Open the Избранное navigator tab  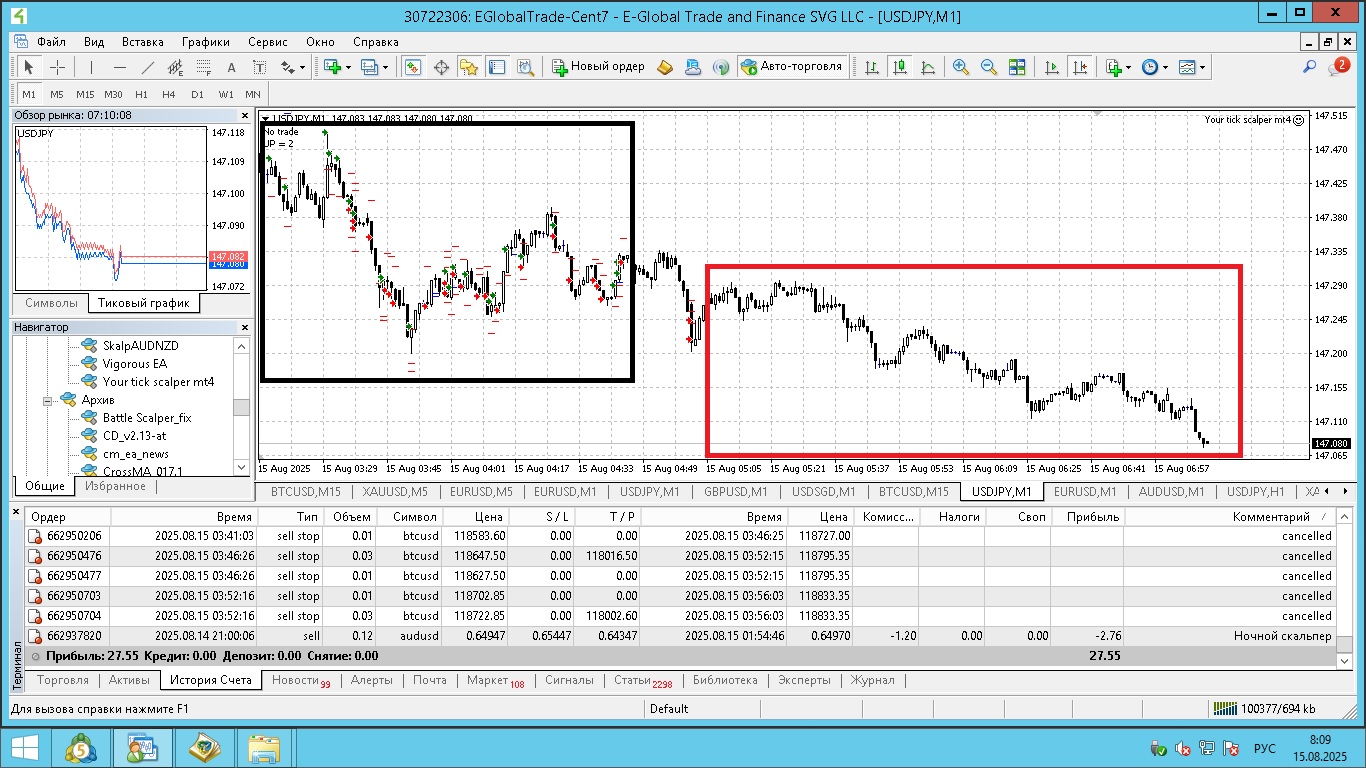(115, 486)
